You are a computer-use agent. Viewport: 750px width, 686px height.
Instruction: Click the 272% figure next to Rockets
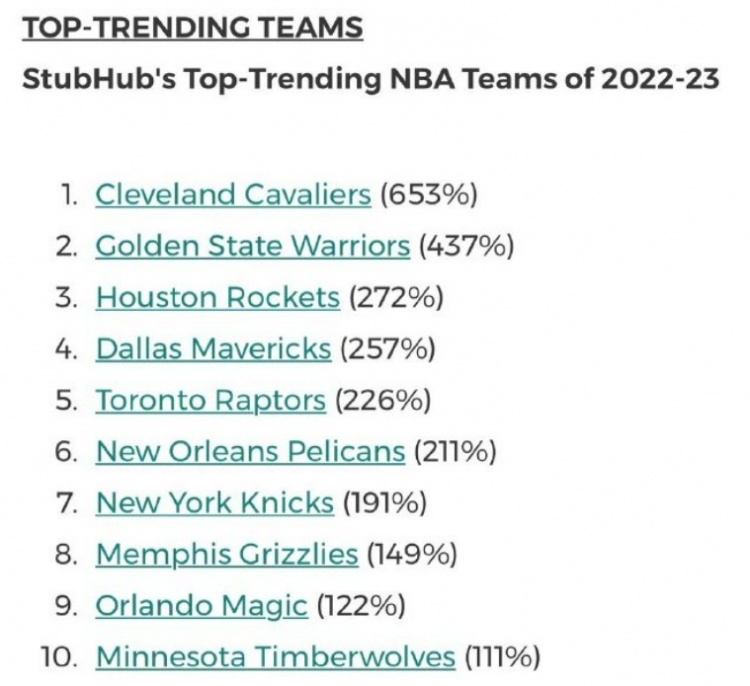click(397, 298)
